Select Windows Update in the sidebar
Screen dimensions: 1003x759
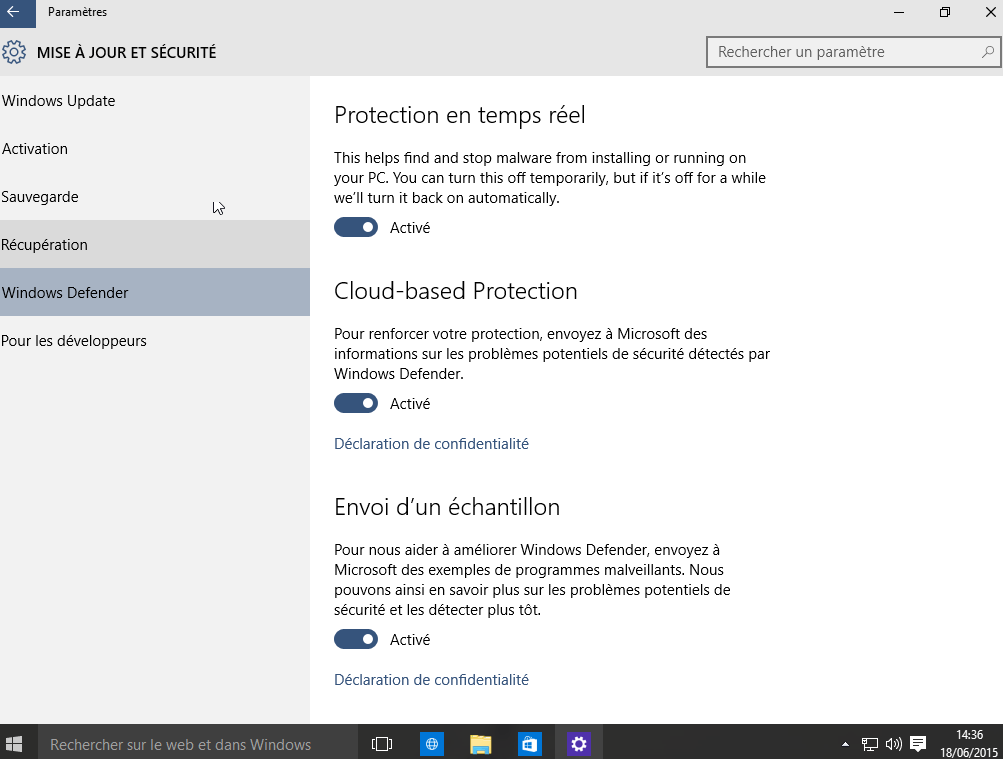click(155, 100)
